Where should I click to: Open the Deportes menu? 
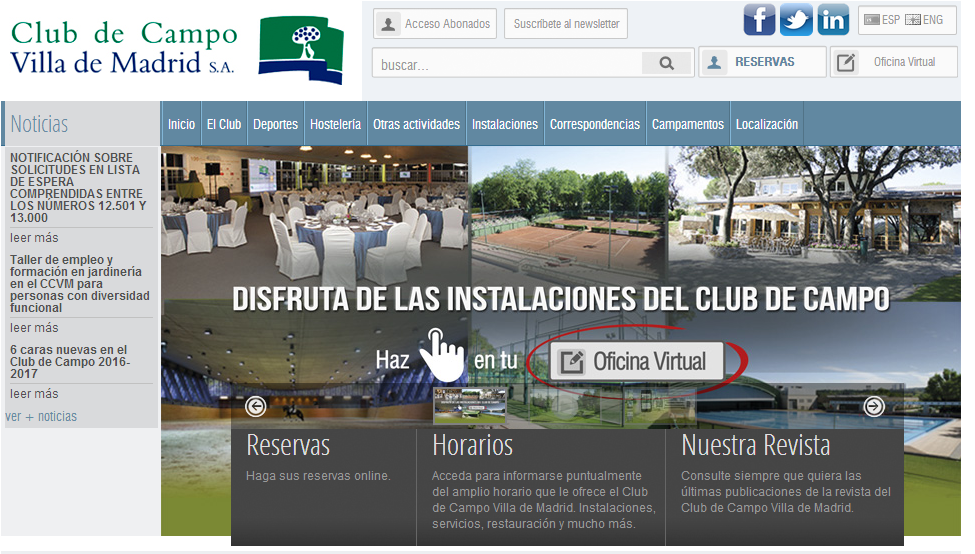pyautogui.click(x=275, y=124)
